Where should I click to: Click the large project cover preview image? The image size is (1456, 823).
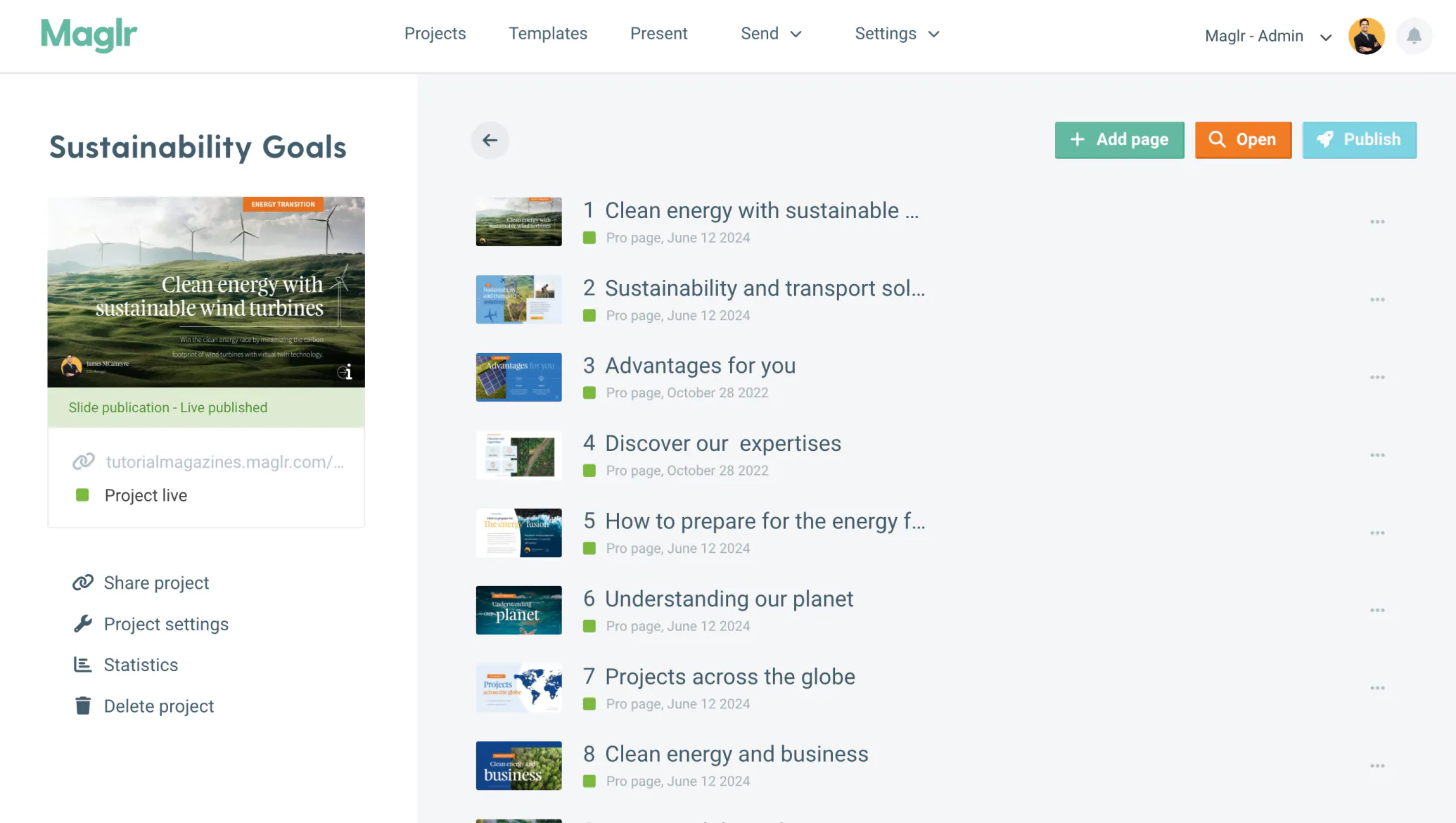(x=206, y=292)
